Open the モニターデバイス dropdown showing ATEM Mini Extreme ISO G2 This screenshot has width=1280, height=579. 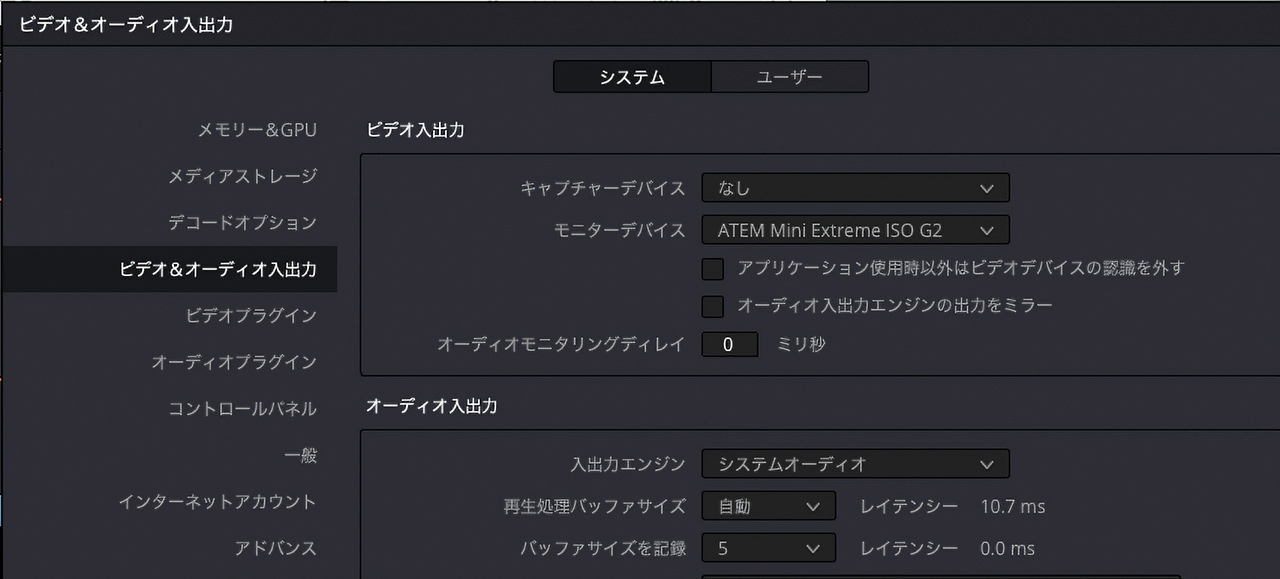coord(855,229)
